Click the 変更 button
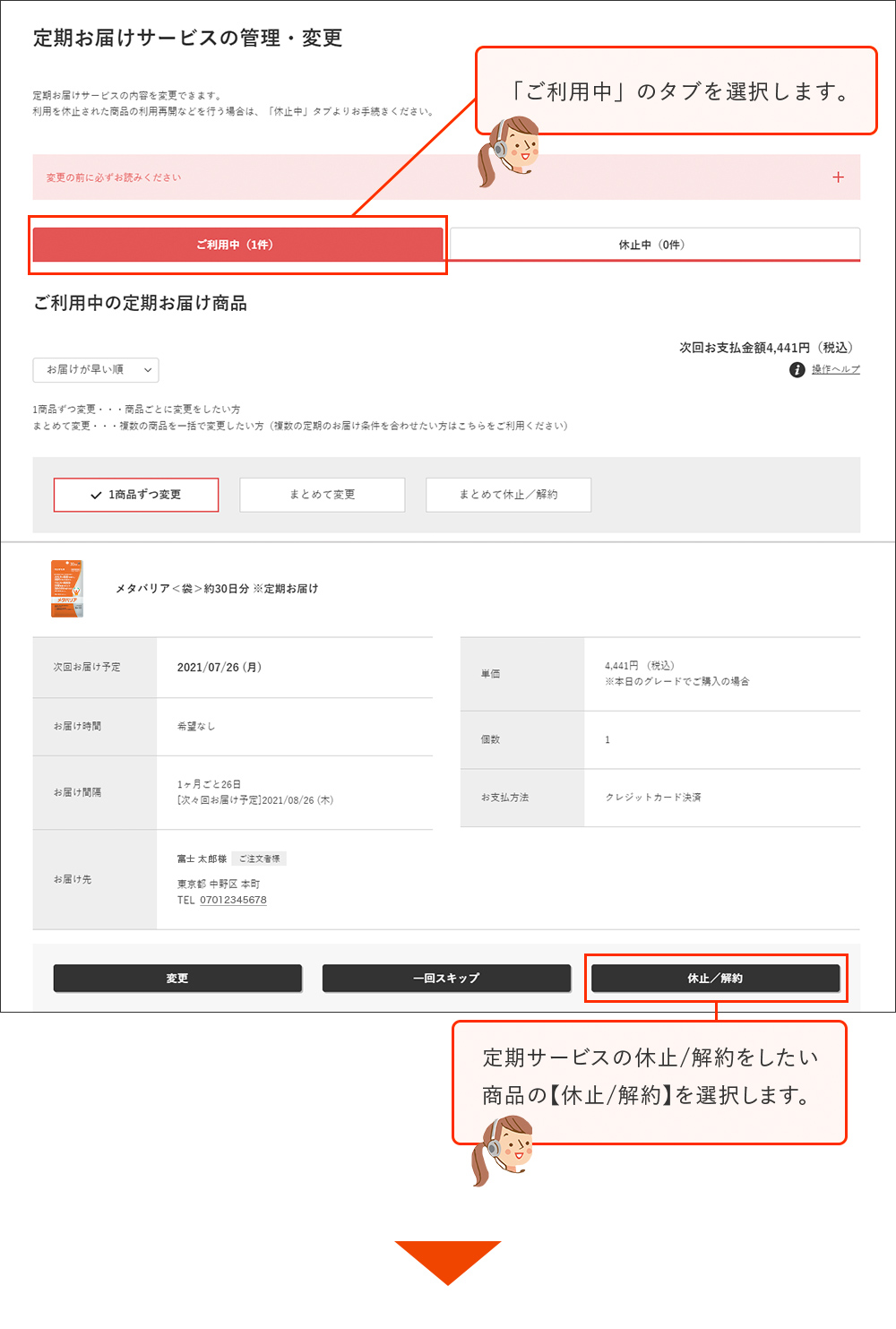The height and width of the screenshot is (1329, 896). [x=177, y=978]
